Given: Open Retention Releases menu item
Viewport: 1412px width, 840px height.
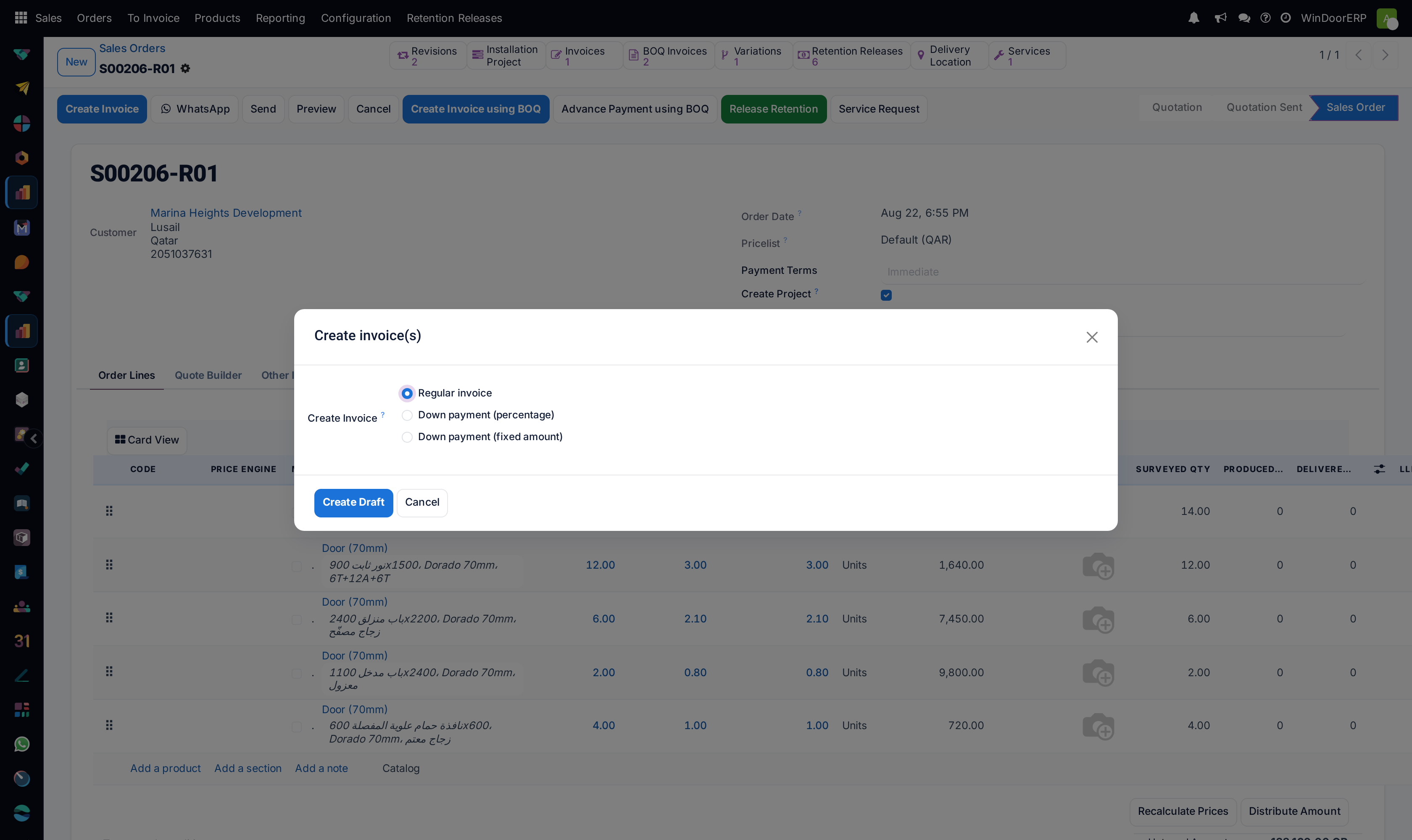Looking at the screenshot, I should tap(454, 18).
